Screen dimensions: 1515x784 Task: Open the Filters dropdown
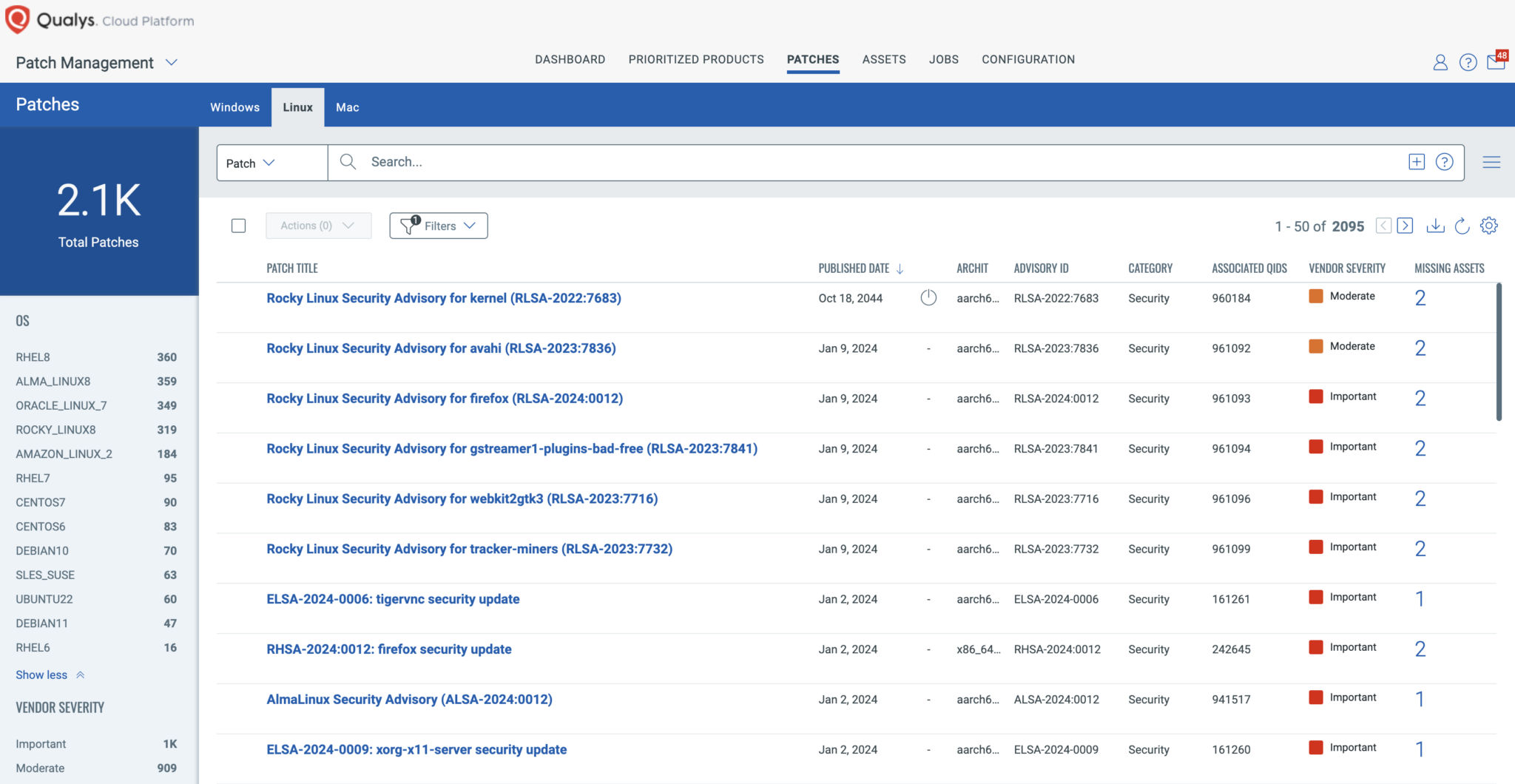pos(438,226)
